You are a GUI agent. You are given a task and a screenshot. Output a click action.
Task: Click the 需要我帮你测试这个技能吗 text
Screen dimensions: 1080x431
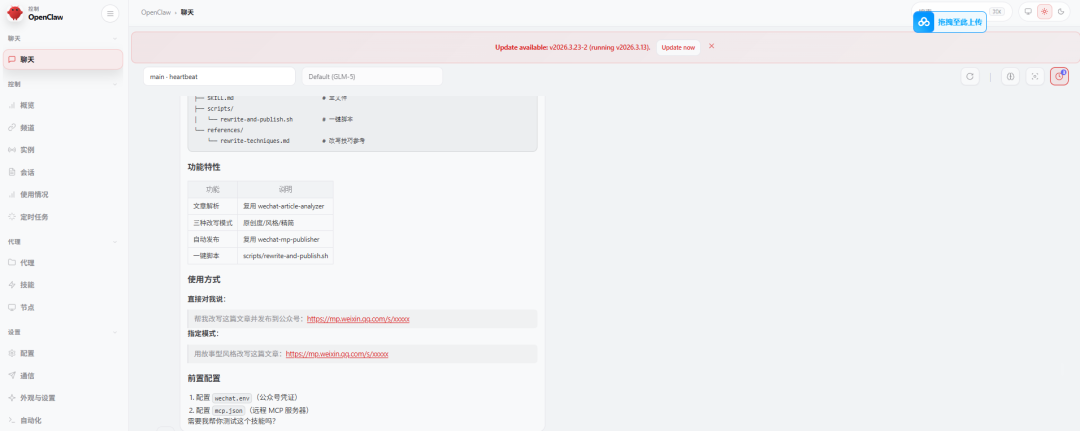(231, 421)
